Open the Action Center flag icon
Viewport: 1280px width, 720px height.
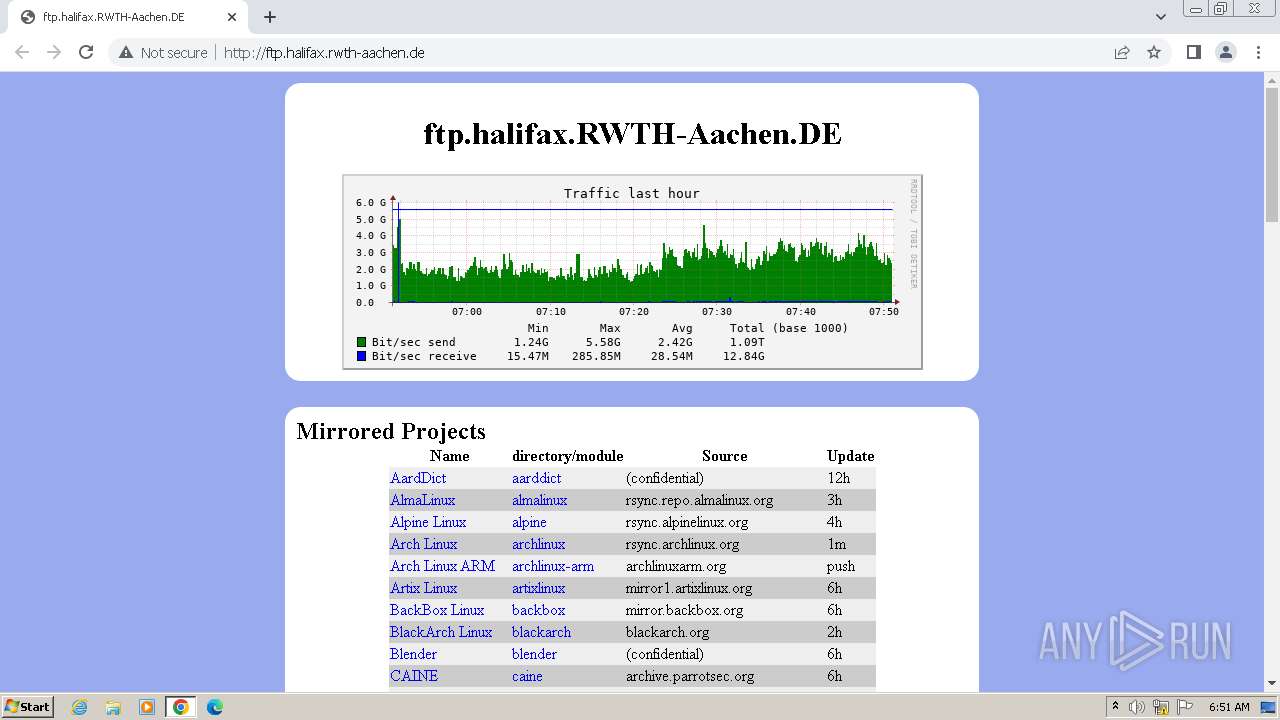[1185, 707]
